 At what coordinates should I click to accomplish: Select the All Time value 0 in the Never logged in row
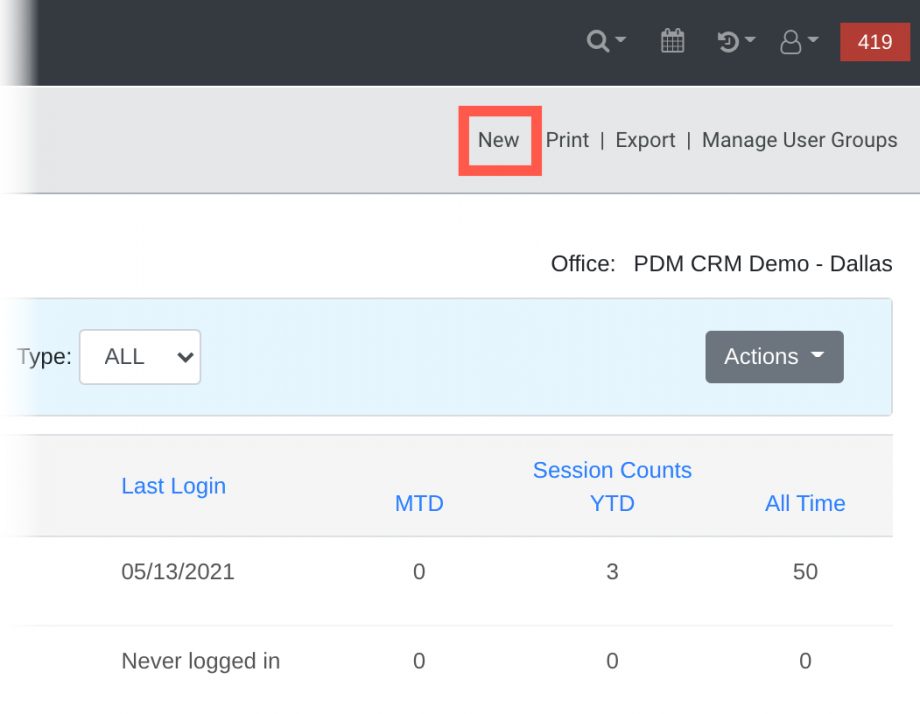[805, 661]
